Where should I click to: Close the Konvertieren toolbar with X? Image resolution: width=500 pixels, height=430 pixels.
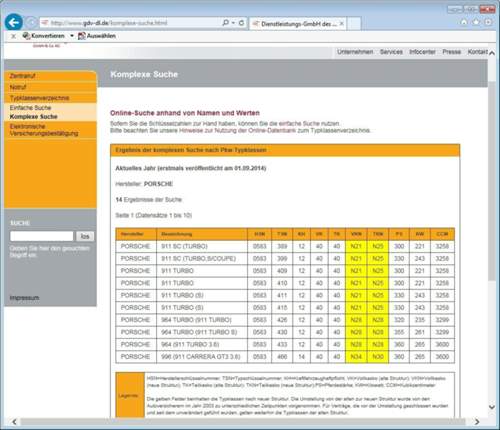click(x=13, y=36)
